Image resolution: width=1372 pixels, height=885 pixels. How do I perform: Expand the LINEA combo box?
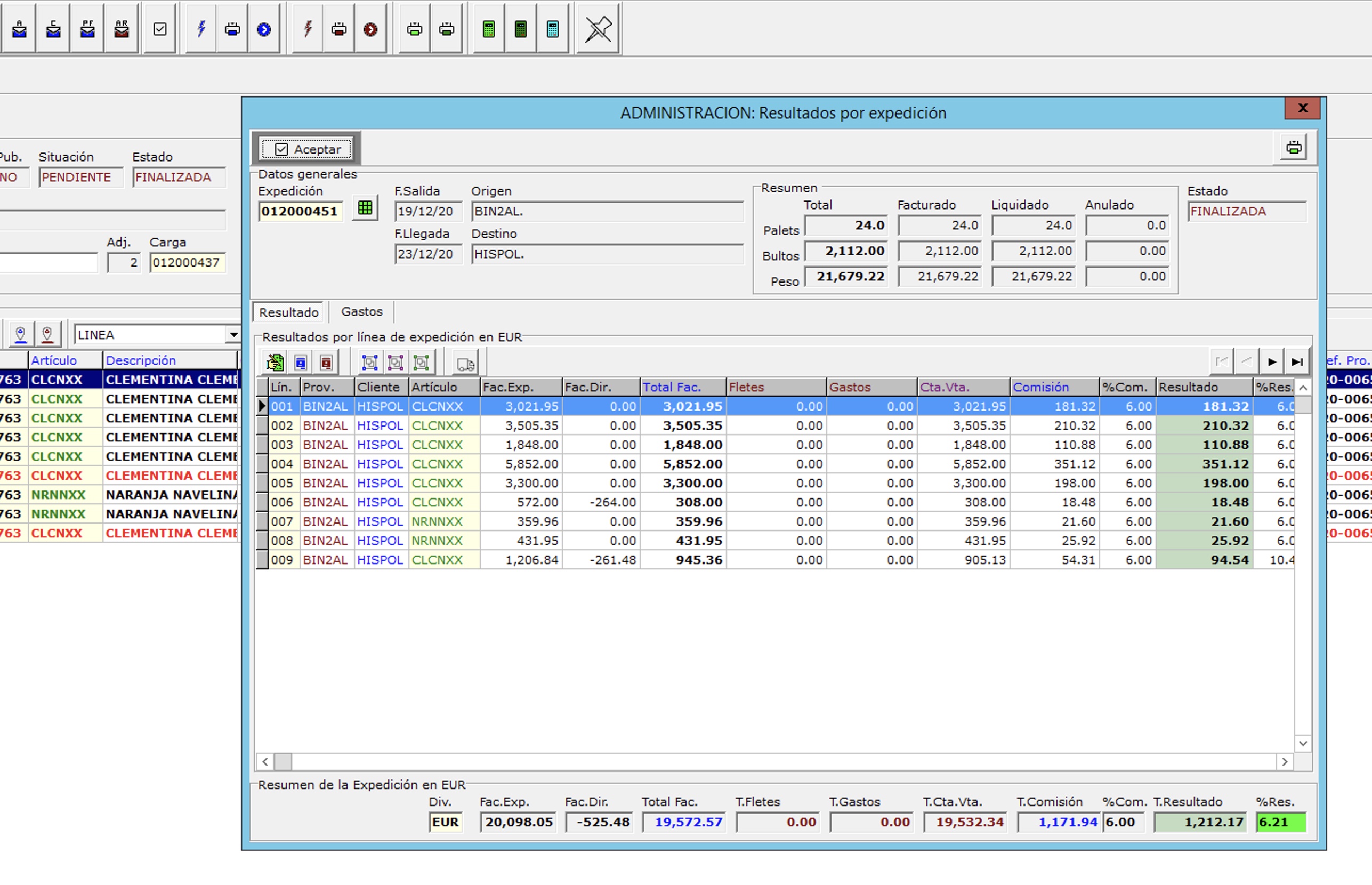pos(233,334)
